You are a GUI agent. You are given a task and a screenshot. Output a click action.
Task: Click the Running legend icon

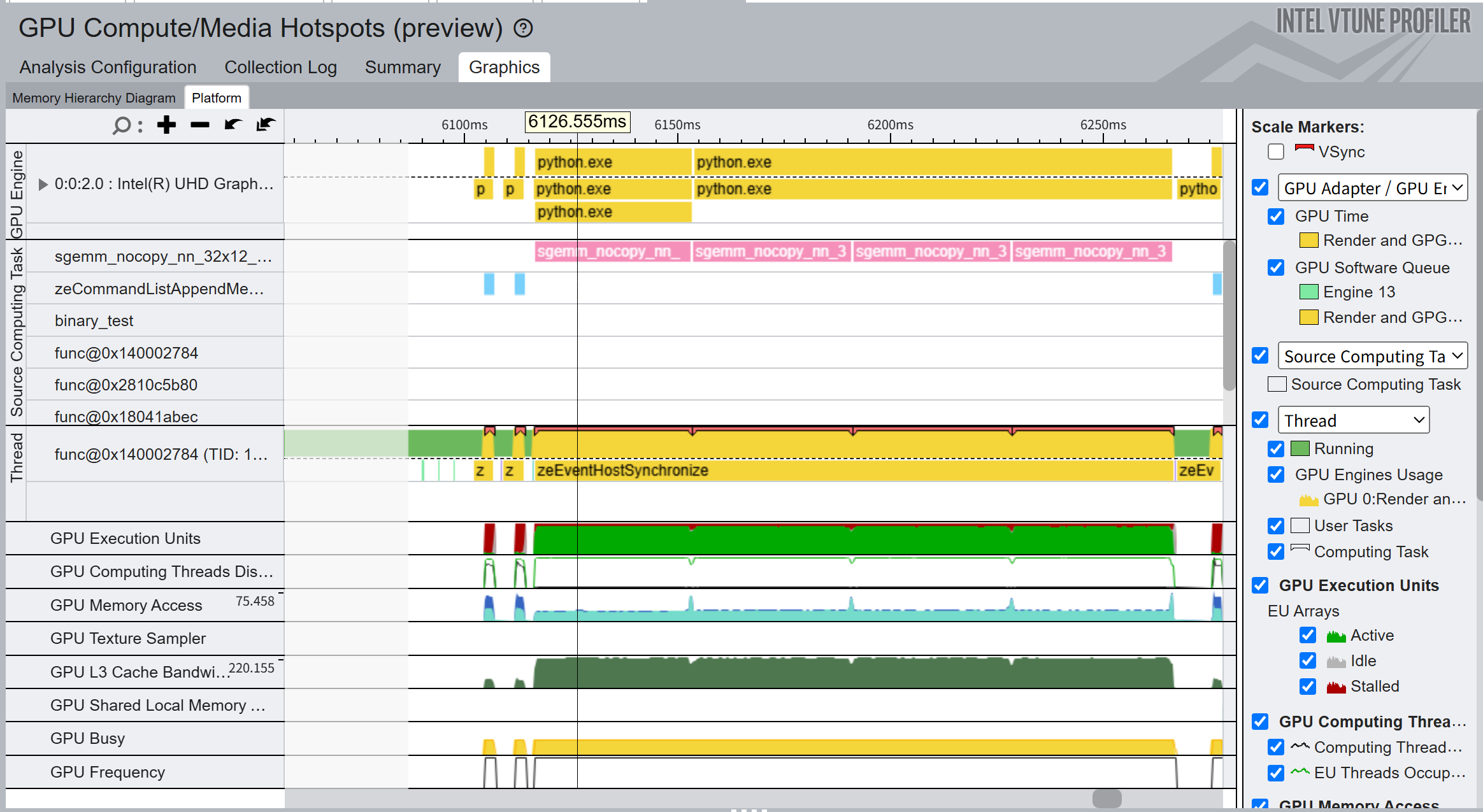pyautogui.click(x=1300, y=448)
